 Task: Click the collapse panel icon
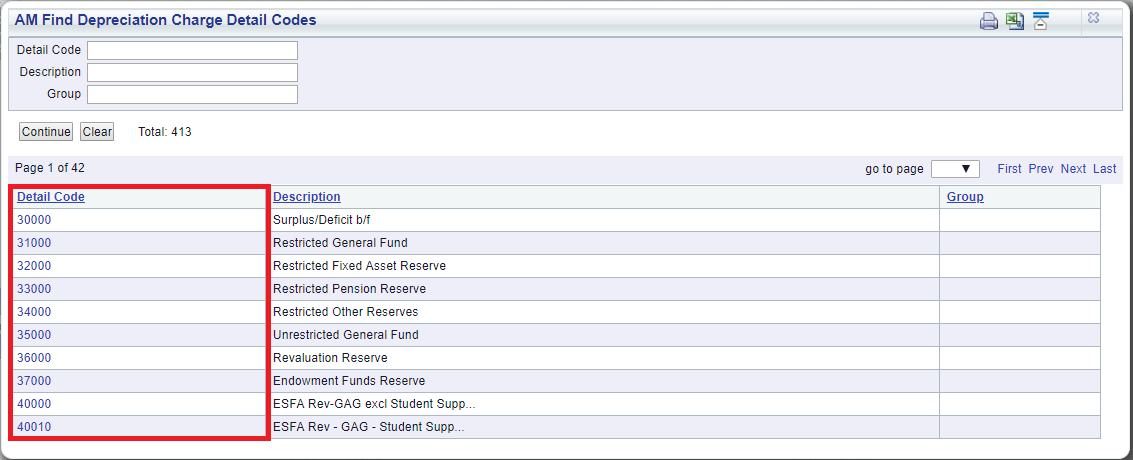[x=1041, y=21]
